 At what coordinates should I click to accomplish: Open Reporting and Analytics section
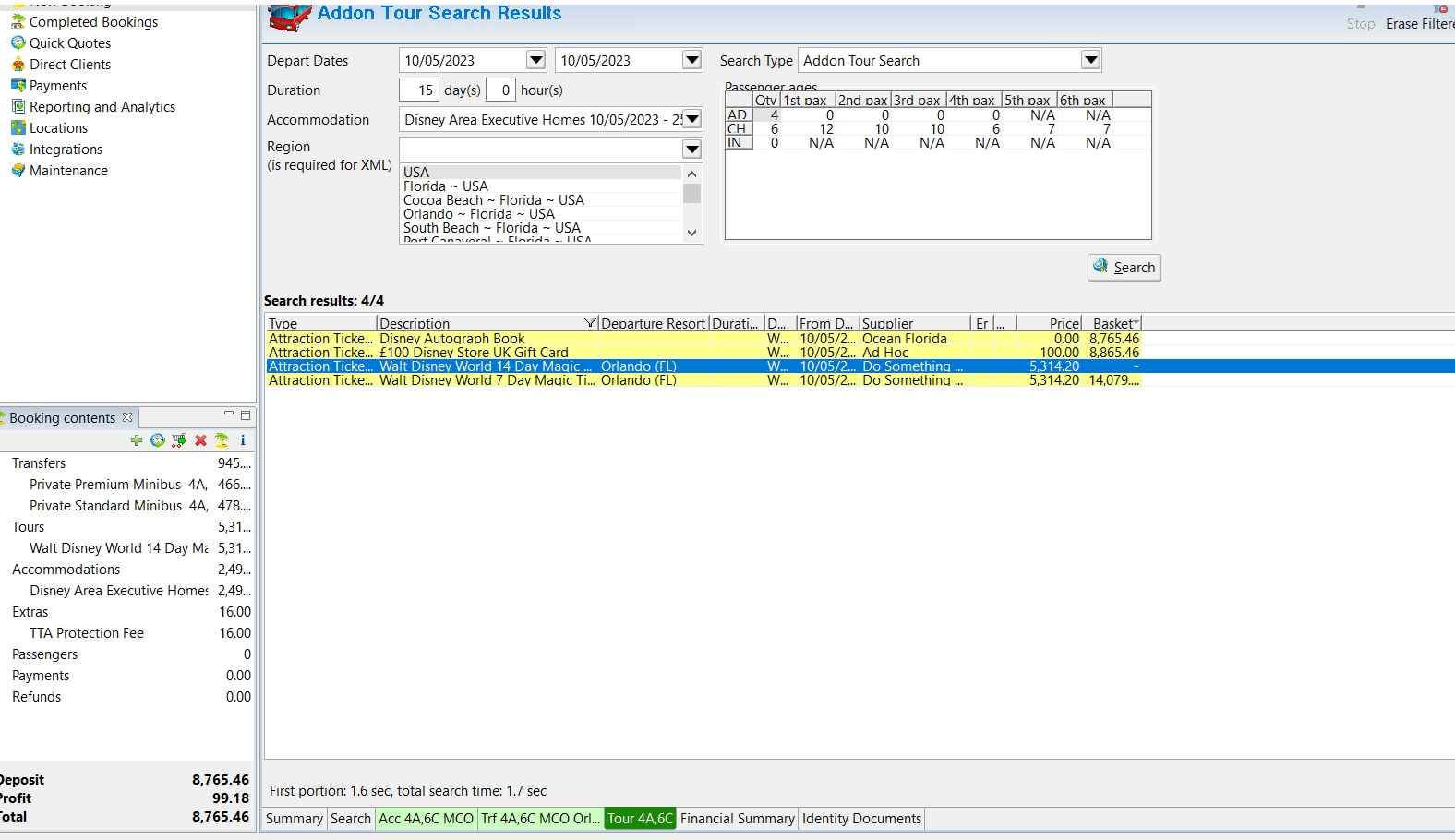102,106
